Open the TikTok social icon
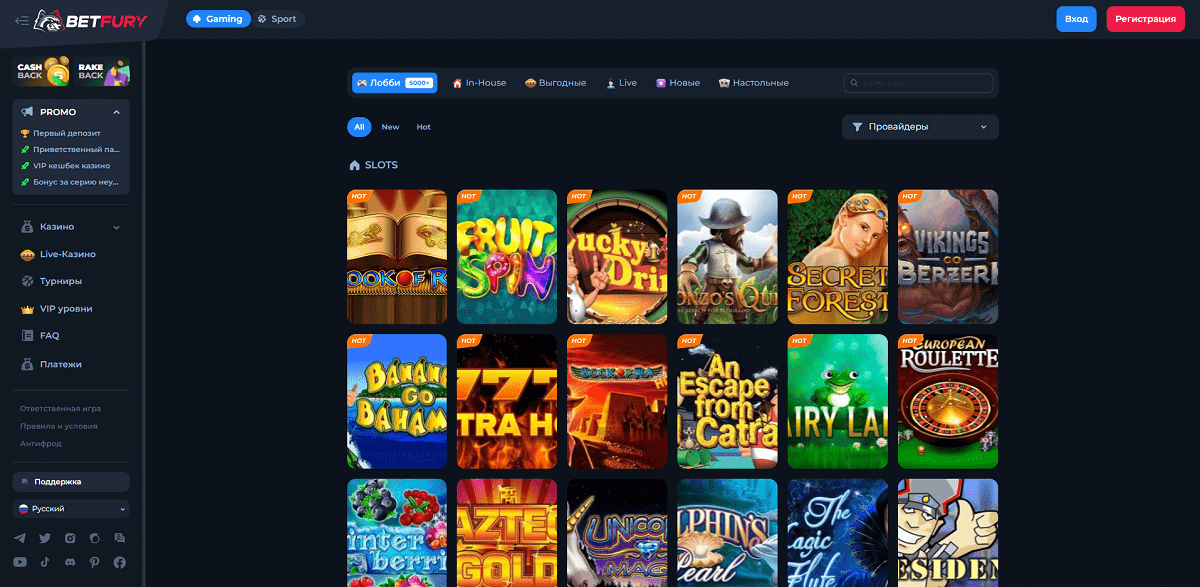 45,563
